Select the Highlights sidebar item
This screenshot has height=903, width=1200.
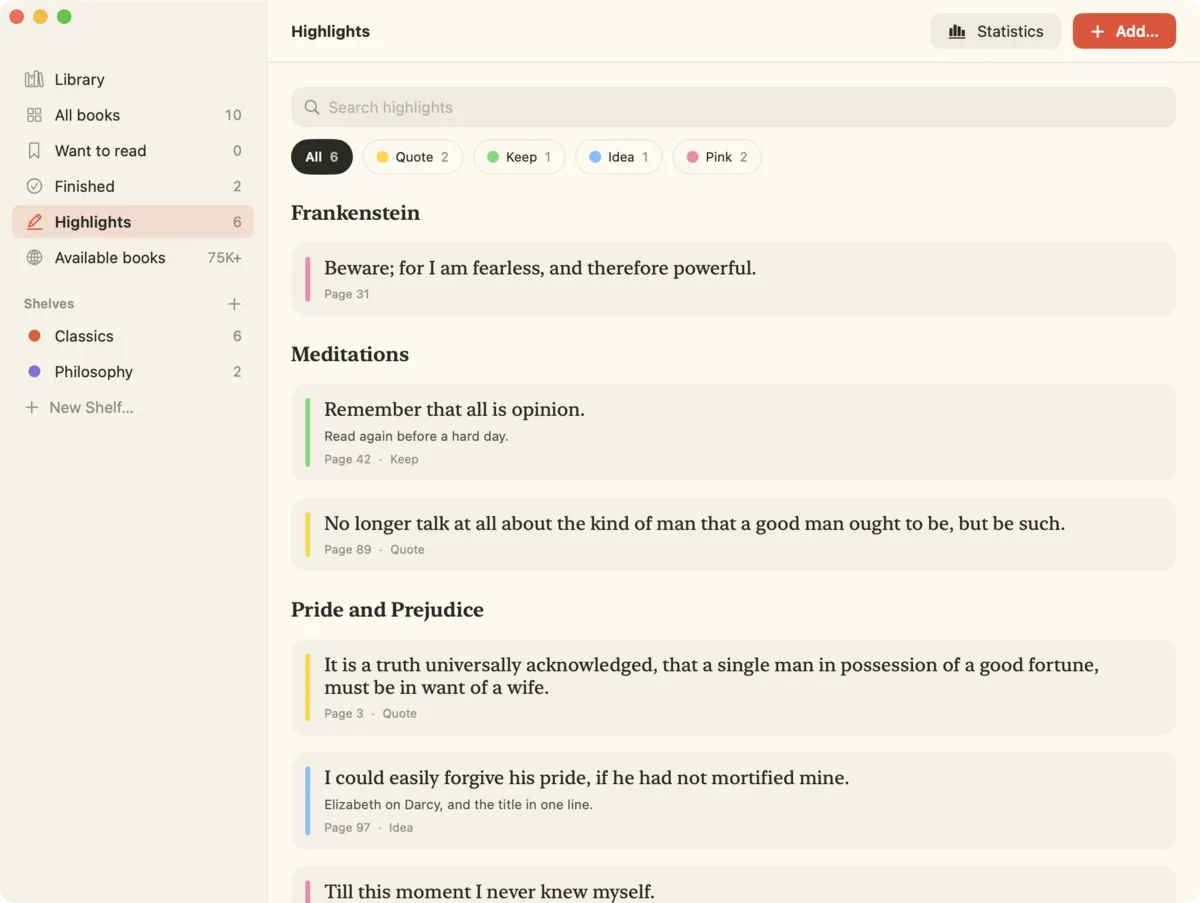133,222
